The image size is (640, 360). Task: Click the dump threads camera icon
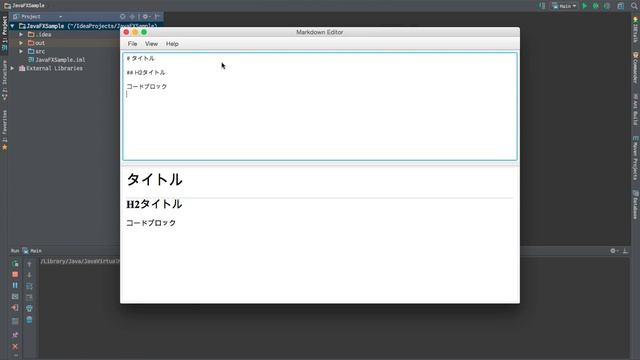point(15,297)
